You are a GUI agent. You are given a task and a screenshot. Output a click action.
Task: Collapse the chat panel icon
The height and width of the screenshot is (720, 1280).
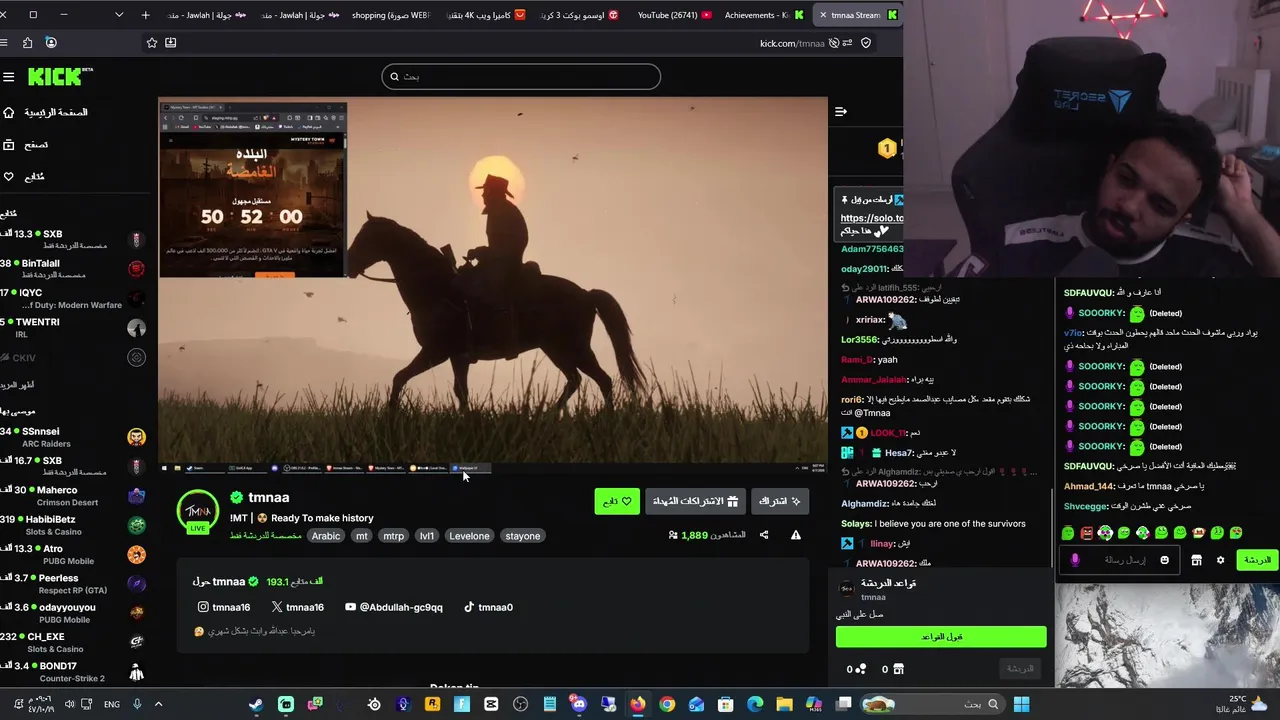[x=841, y=112]
